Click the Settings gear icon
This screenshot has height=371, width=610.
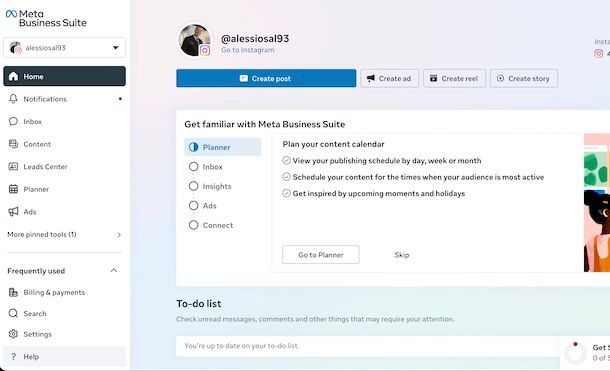pyautogui.click(x=13, y=334)
